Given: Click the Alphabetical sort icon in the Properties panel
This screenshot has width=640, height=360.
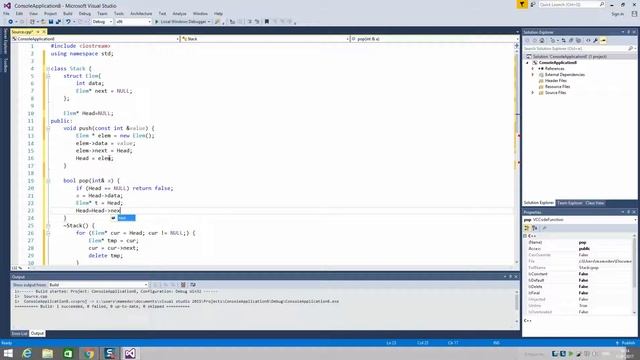Looking at the screenshot, I should pos(535,228).
